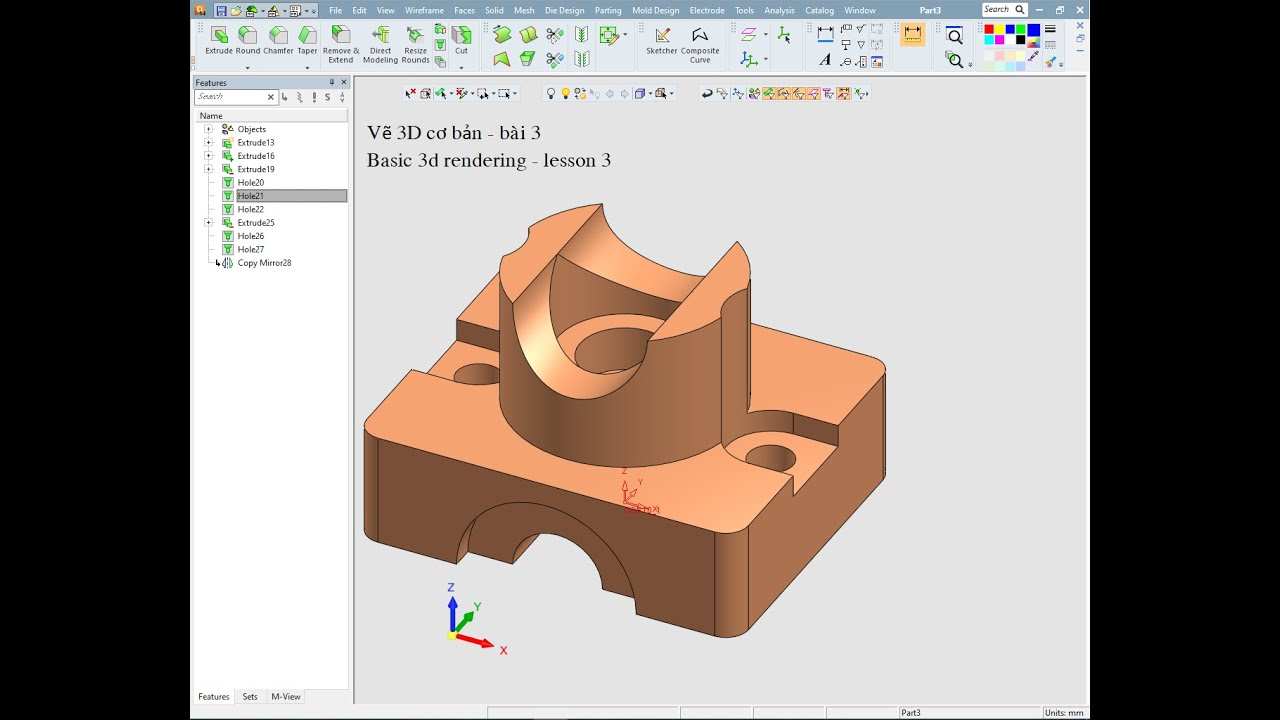Image resolution: width=1280 pixels, height=720 pixels.
Task: Switch to the M-View tab
Action: coord(286,697)
